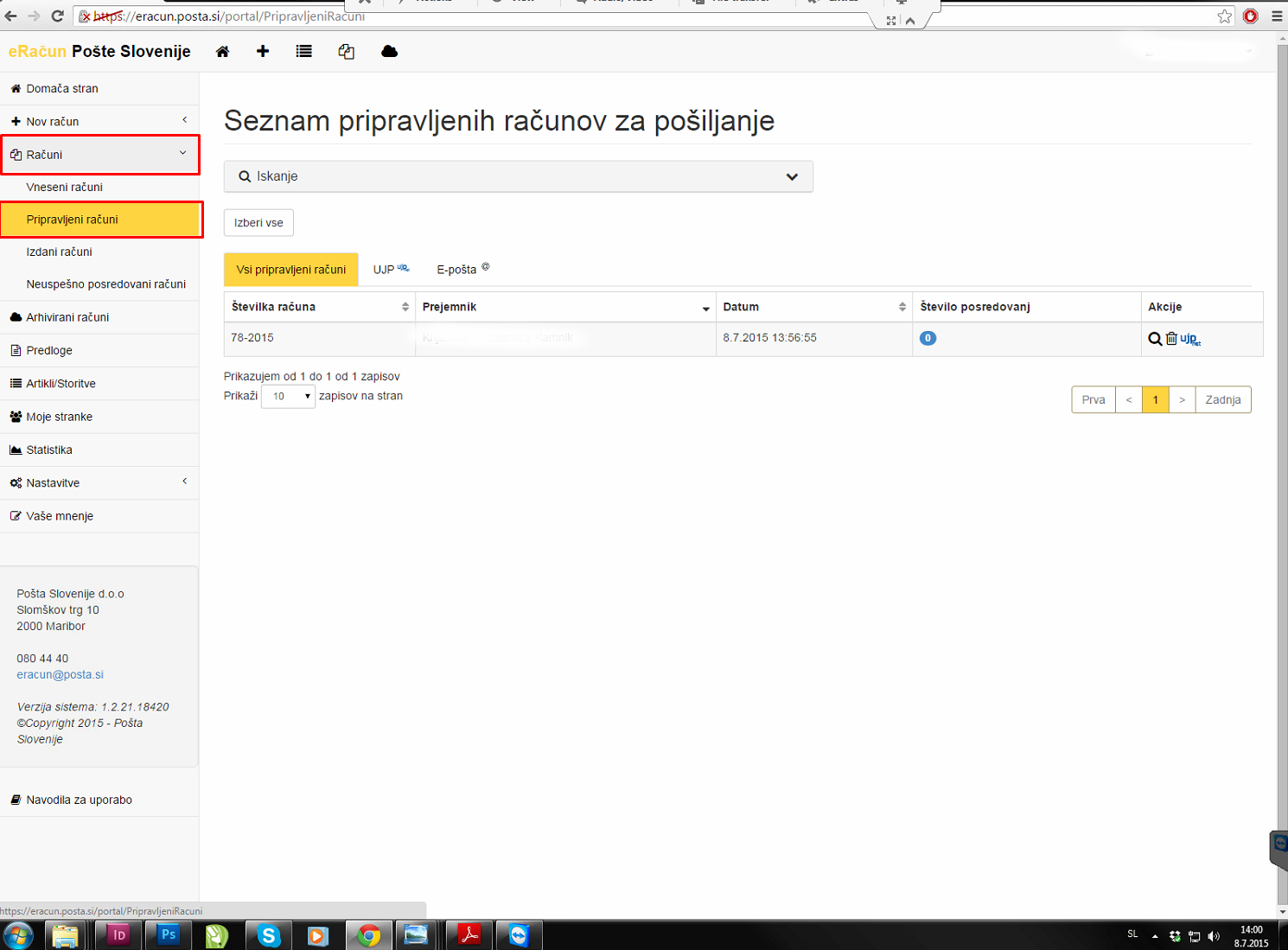The width and height of the screenshot is (1288, 950).
Task: Sort by Prejemnik column
Action: pyautogui.click(x=566, y=307)
